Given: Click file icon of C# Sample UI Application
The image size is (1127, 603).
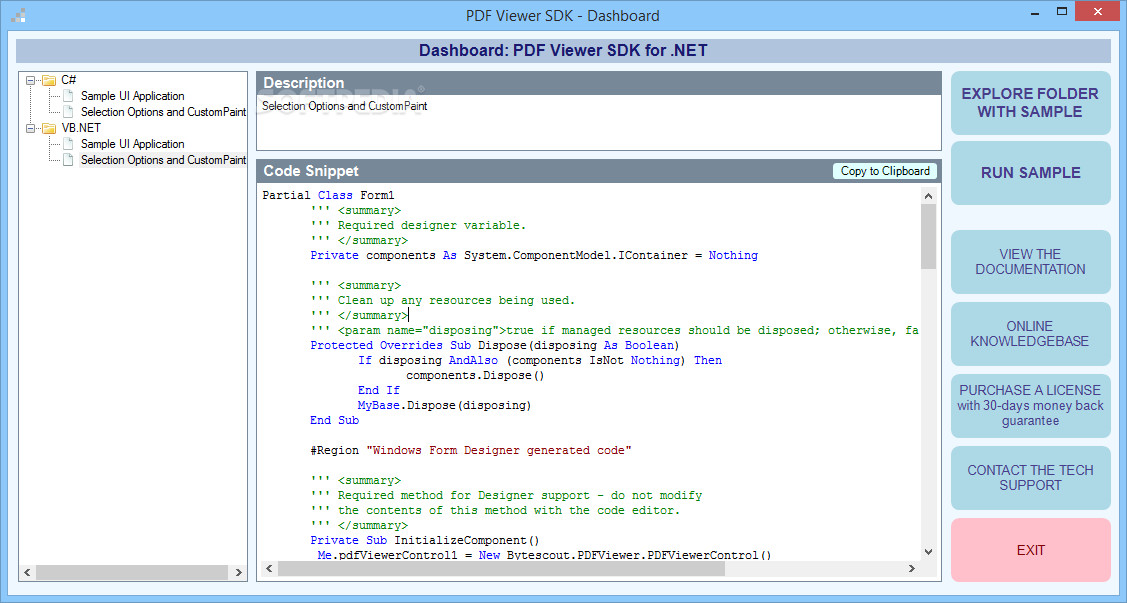Looking at the screenshot, I should [x=68, y=96].
